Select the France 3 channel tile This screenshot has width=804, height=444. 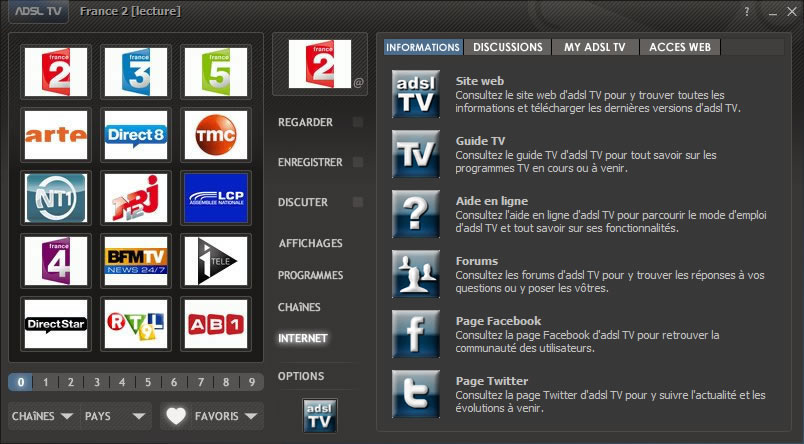[x=136, y=72]
